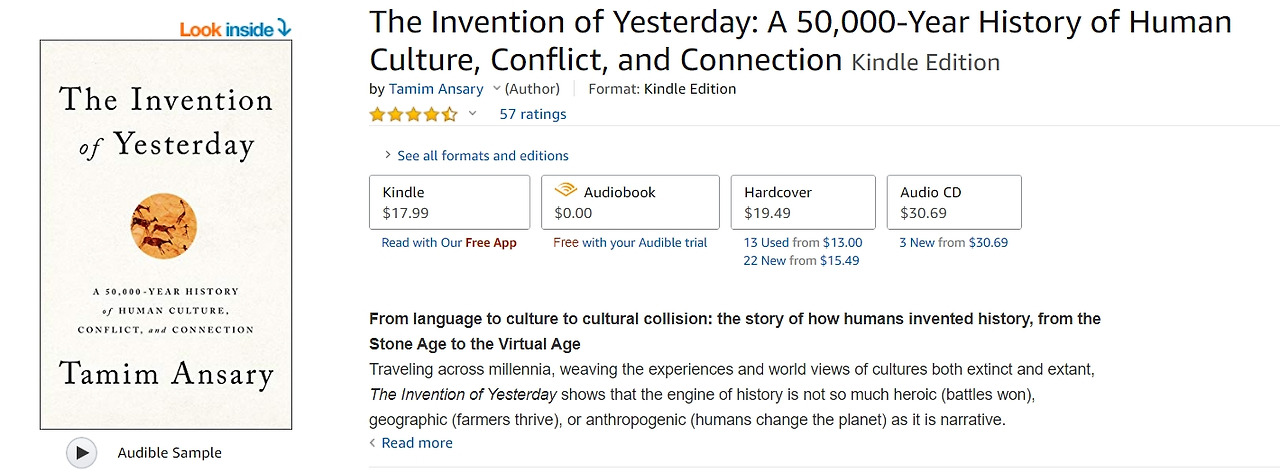Expand See all formats and editions
Viewport: 1280px width, 472px height.
pyautogui.click(x=476, y=156)
